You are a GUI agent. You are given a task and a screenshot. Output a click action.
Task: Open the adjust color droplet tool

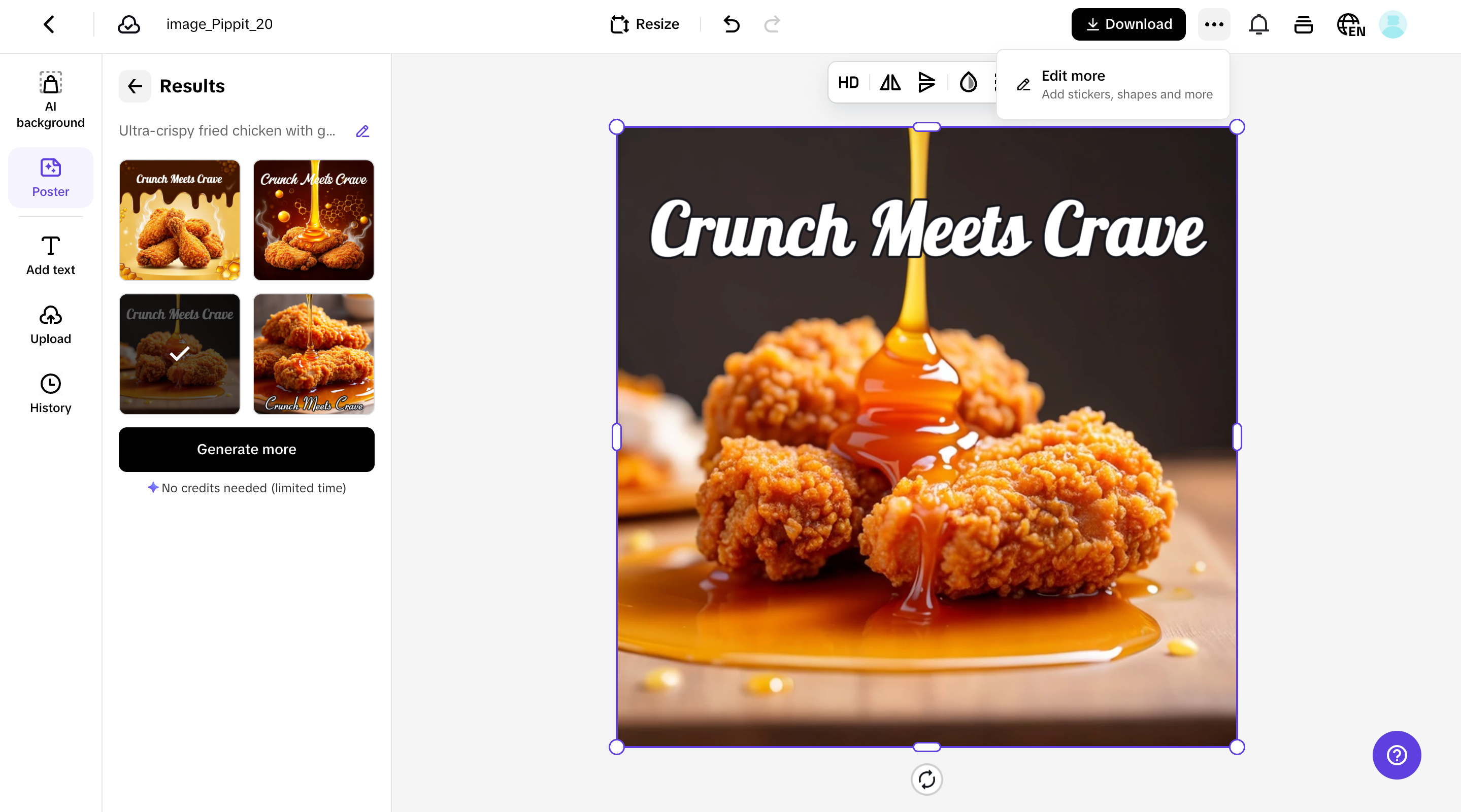pos(968,83)
